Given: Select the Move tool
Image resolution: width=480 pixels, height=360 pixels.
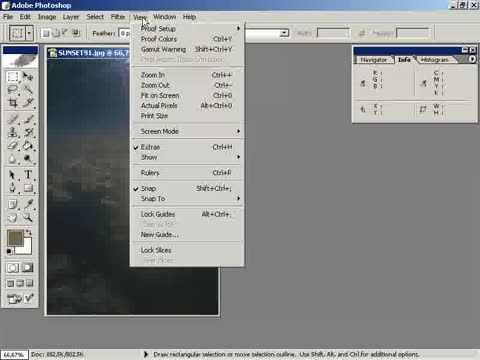Looking at the screenshot, I should point(28,77).
